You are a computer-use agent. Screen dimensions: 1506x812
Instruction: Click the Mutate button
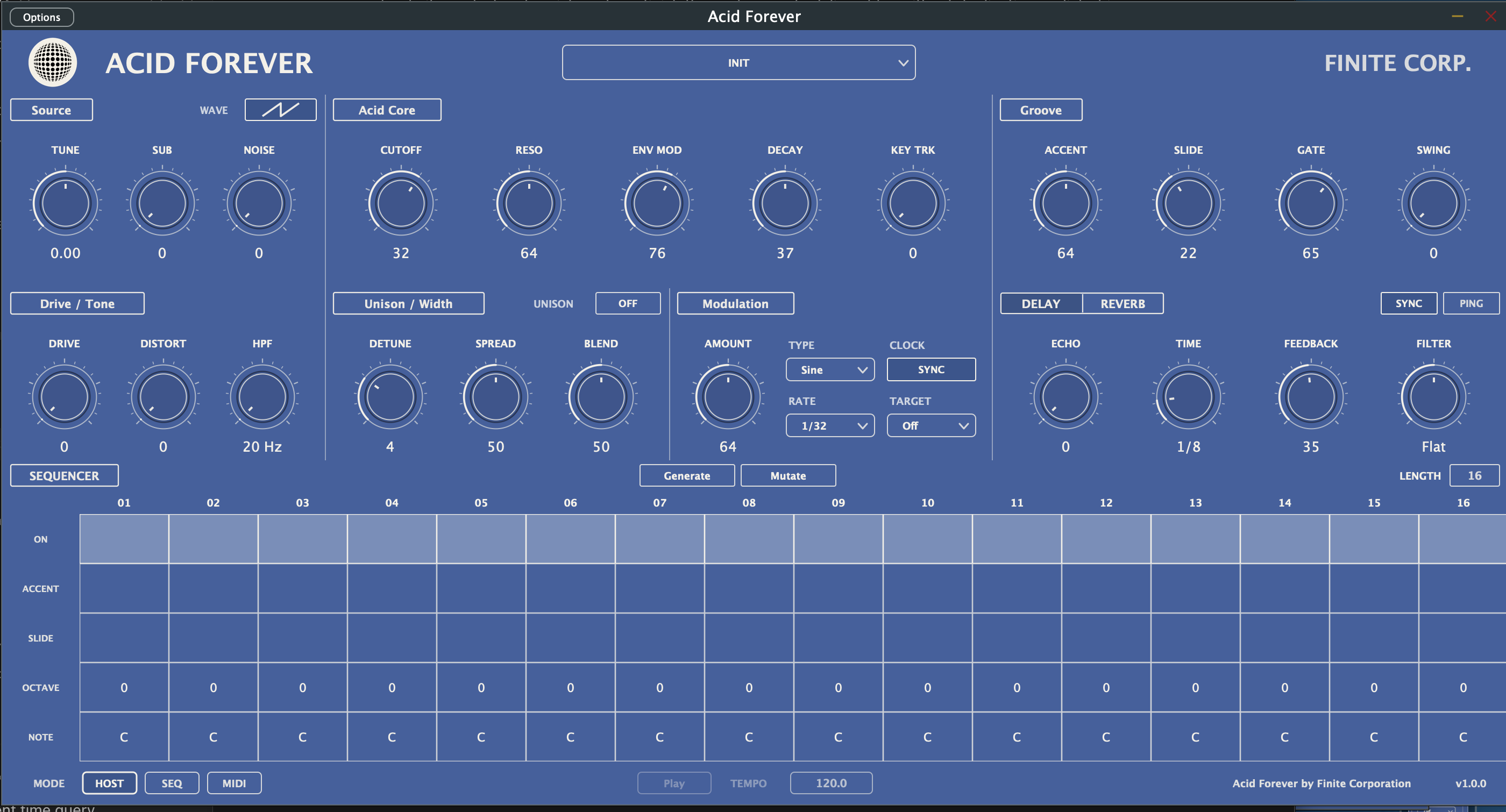[788, 475]
